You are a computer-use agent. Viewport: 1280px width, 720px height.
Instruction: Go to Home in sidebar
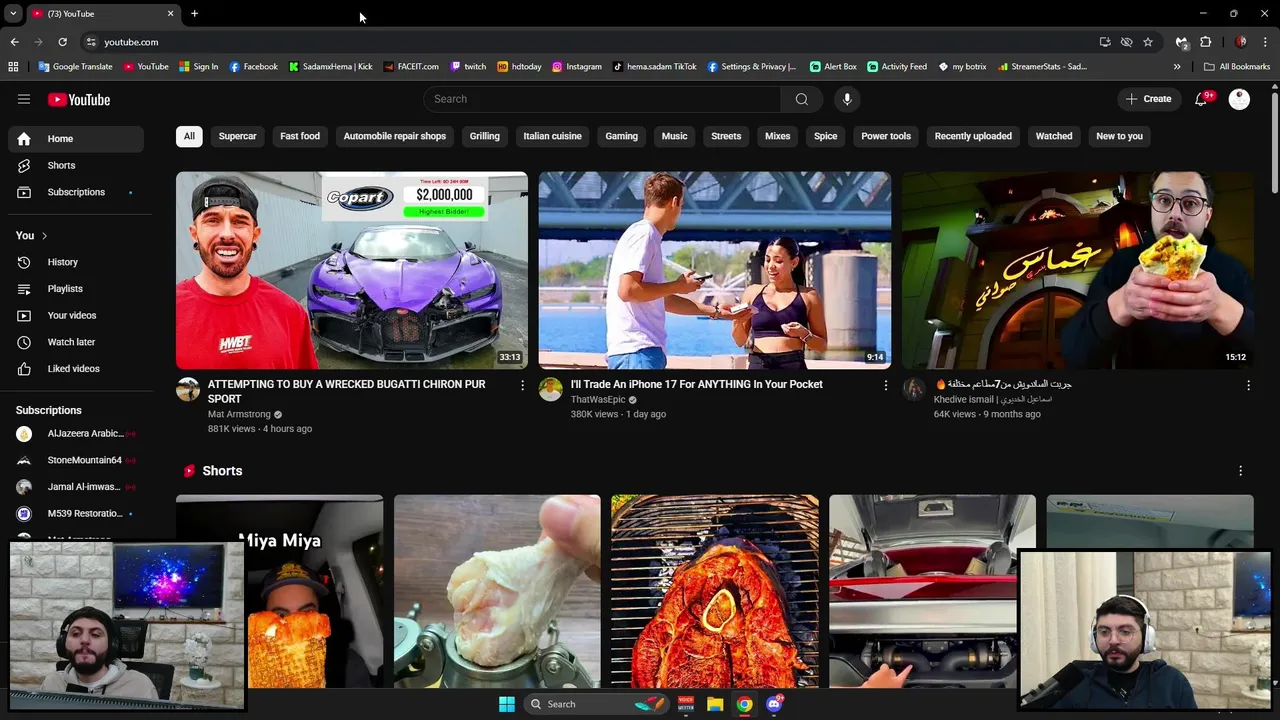[x=76, y=139]
